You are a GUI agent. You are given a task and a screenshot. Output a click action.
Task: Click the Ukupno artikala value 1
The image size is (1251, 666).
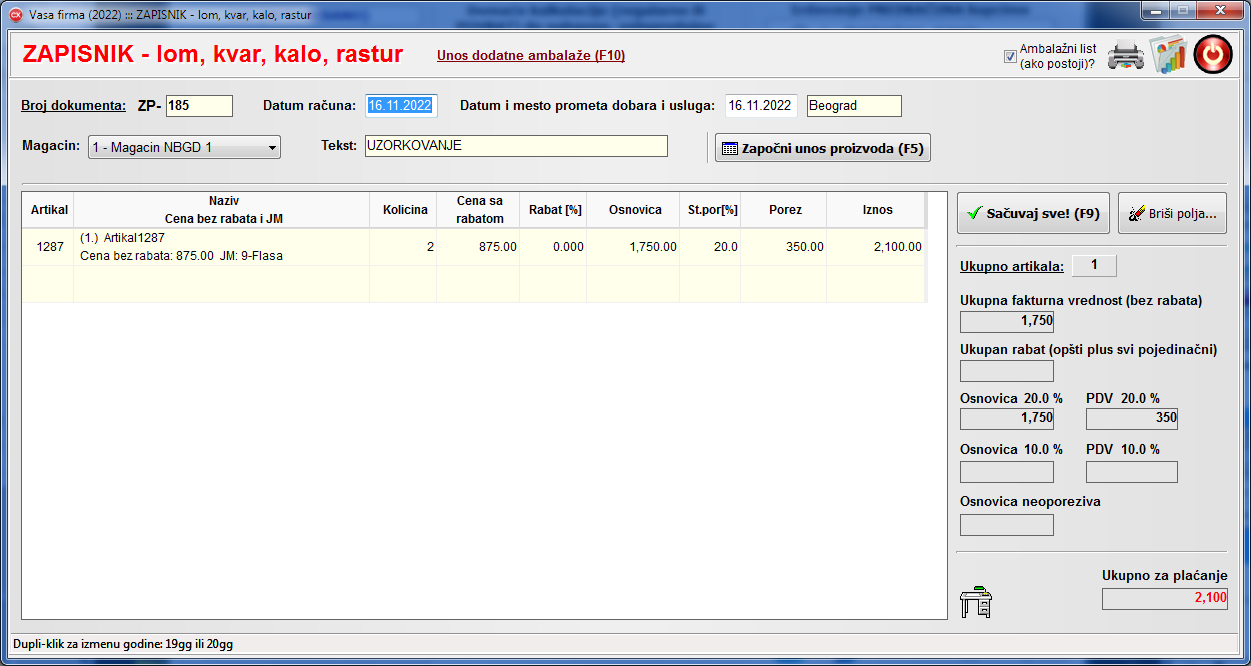pyautogui.click(x=1094, y=266)
